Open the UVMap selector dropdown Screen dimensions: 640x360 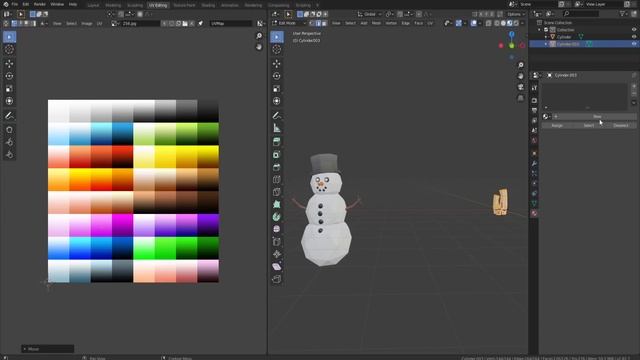231,24
